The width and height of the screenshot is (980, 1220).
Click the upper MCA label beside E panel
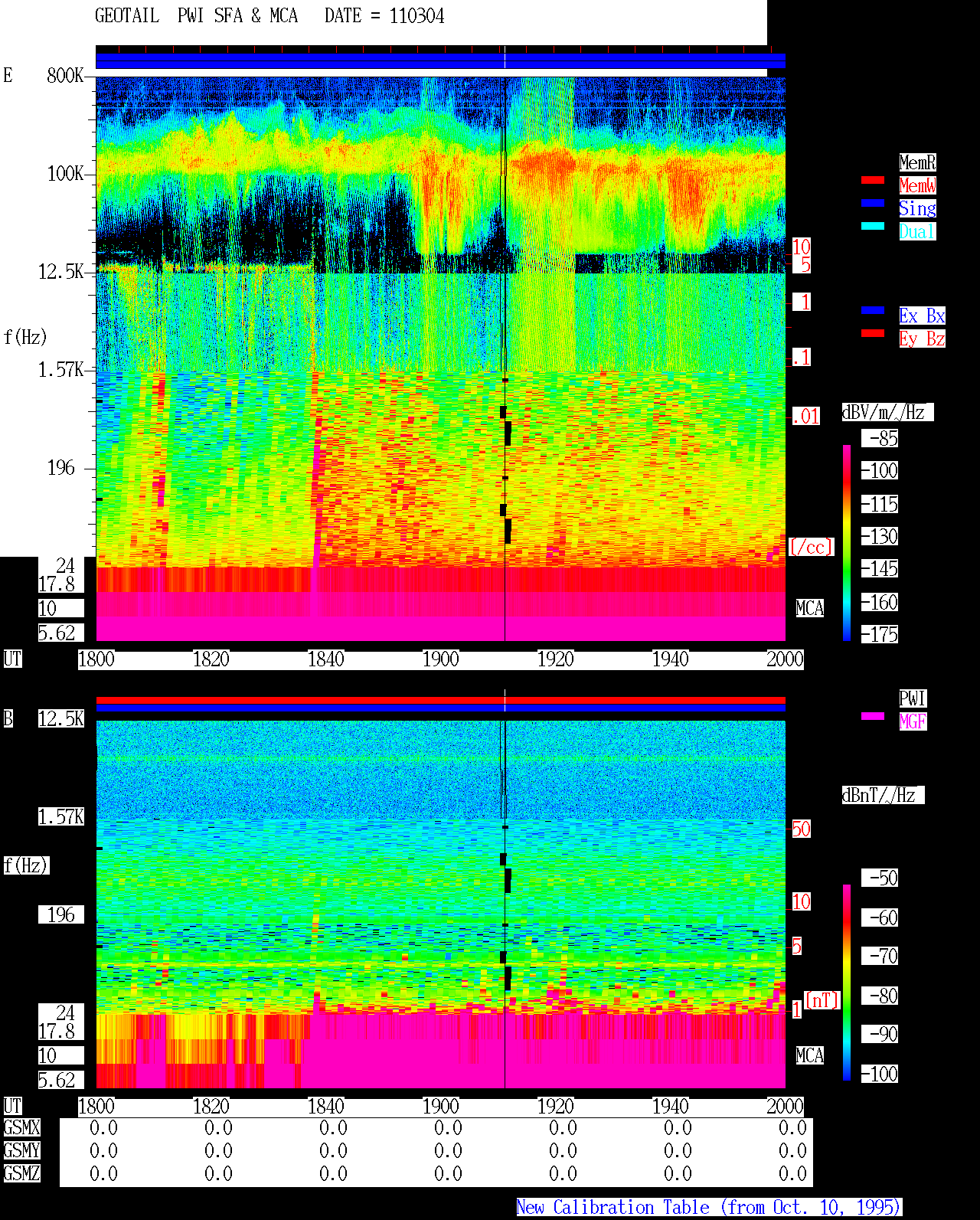810,608
